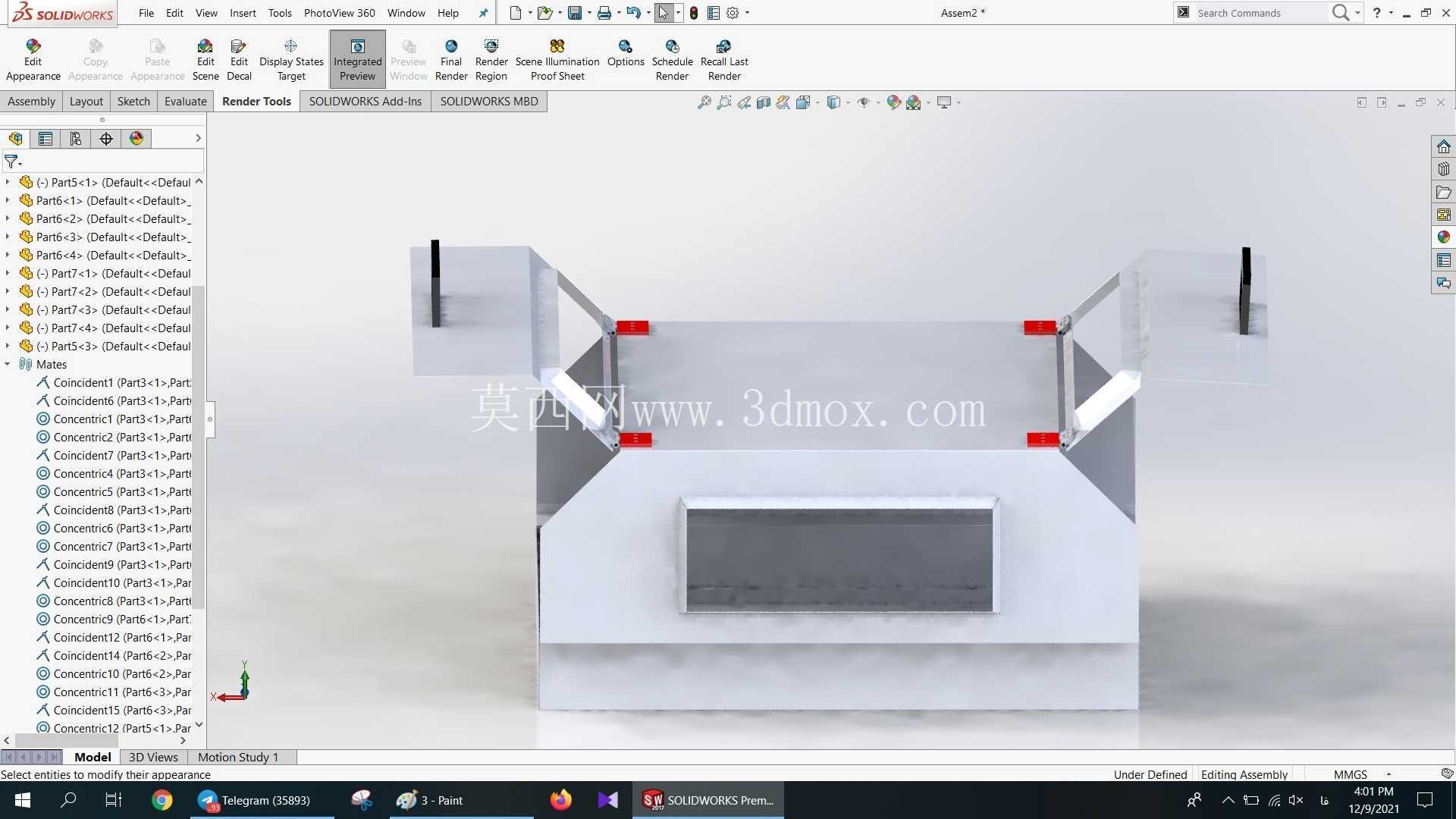The height and width of the screenshot is (819, 1456).
Task: Click the Previous View icon
Action: tap(744, 102)
